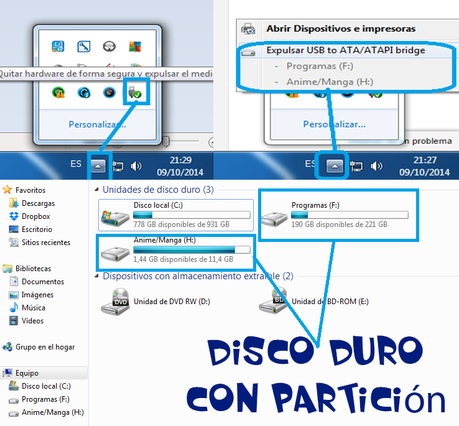Open the clock showing 21:27 09/10/2014

[x=424, y=166]
